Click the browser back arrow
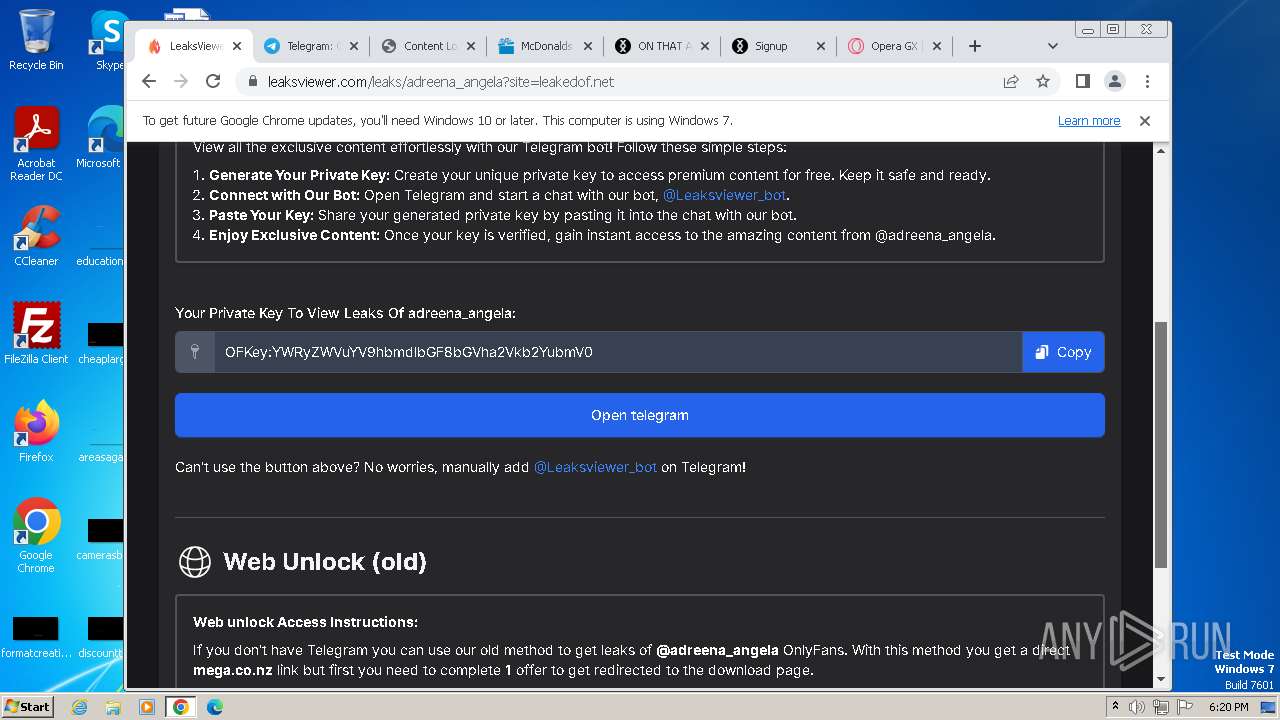The width and height of the screenshot is (1280, 720). [x=149, y=81]
